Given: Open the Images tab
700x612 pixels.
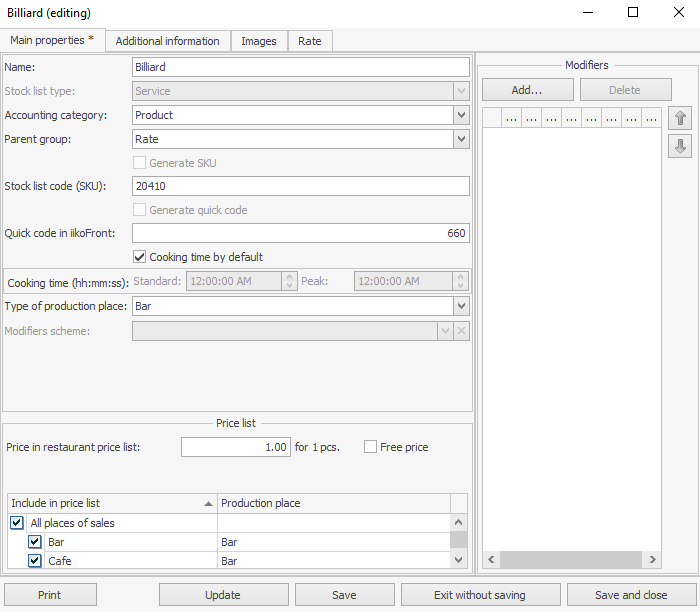Looking at the screenshot, I should click(x=259, y=41).
